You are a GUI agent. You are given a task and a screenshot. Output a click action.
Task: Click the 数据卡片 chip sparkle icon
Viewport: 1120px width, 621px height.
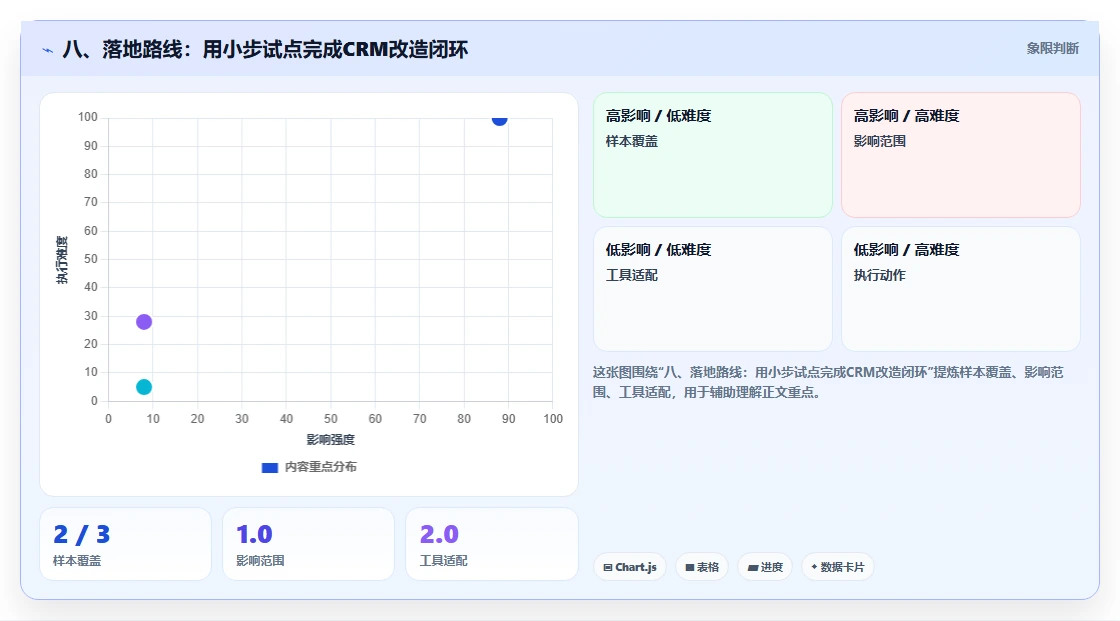coord(814,567)
